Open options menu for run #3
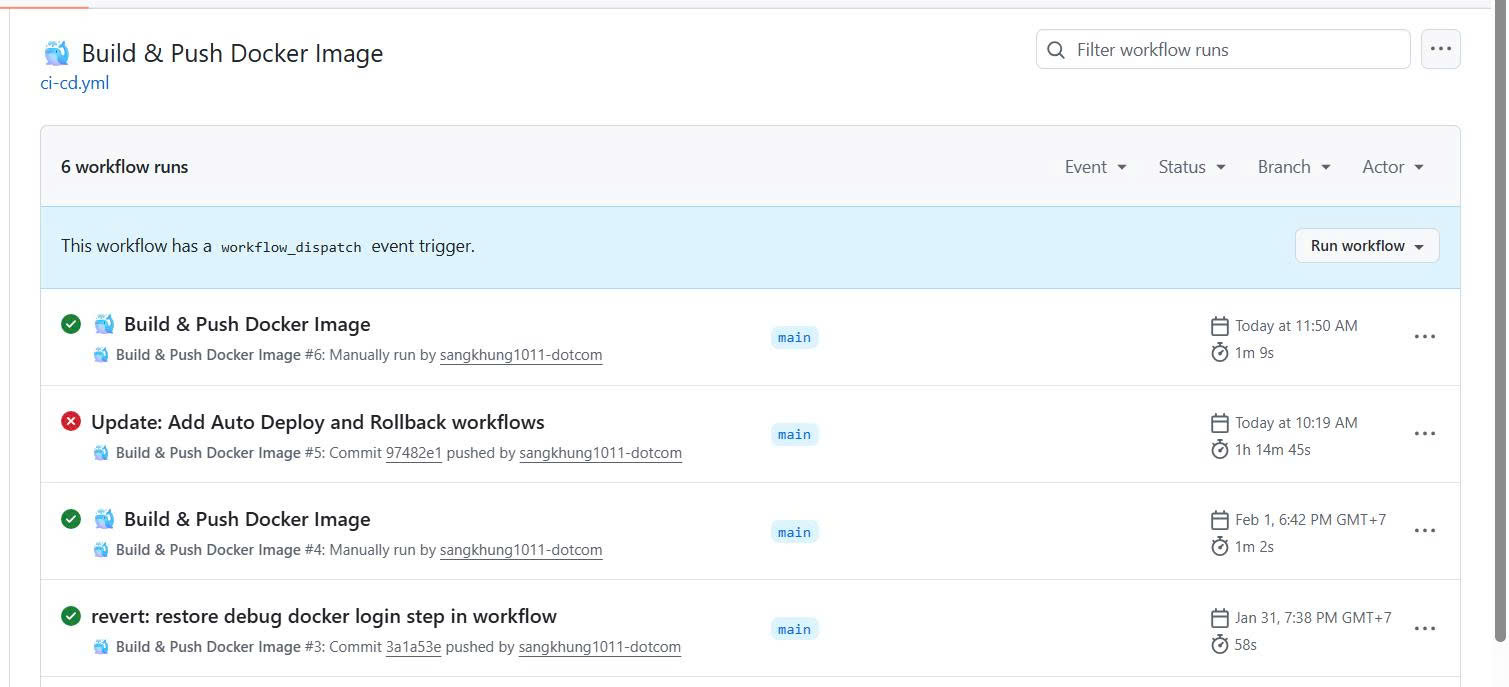Screen dimensions: 1509x687 click(x=1424, y=628)
